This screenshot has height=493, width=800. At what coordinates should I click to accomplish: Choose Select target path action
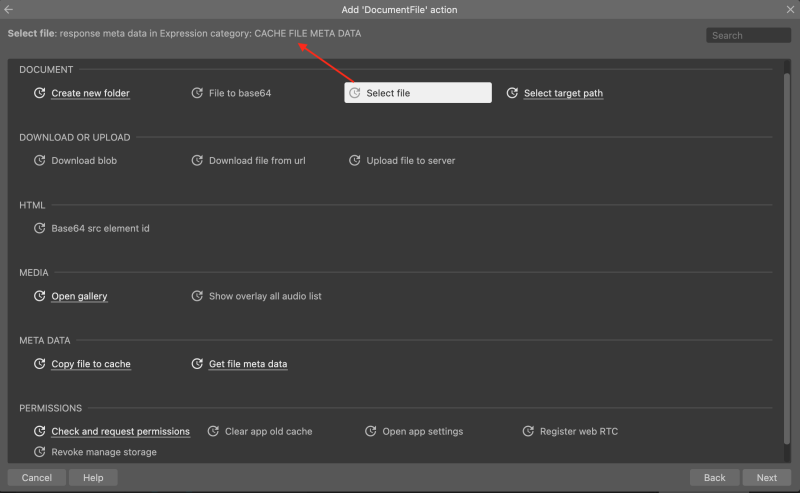pyautogui.click(x=563, y=93)
